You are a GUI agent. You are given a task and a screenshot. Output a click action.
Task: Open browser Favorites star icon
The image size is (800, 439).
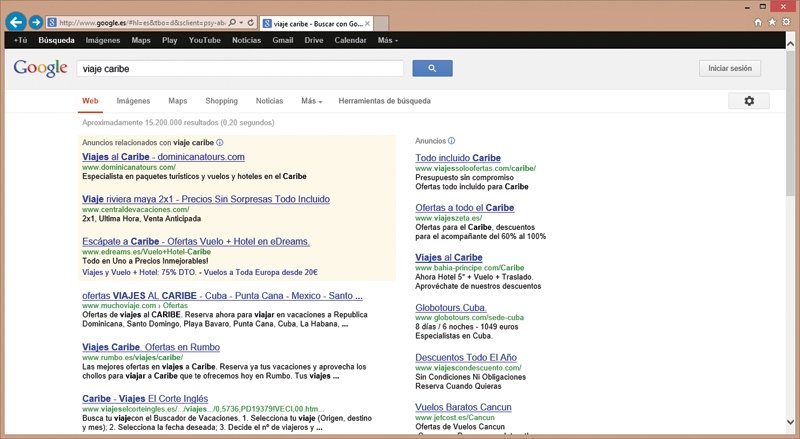pyautogui.click(x=772, y=22)
